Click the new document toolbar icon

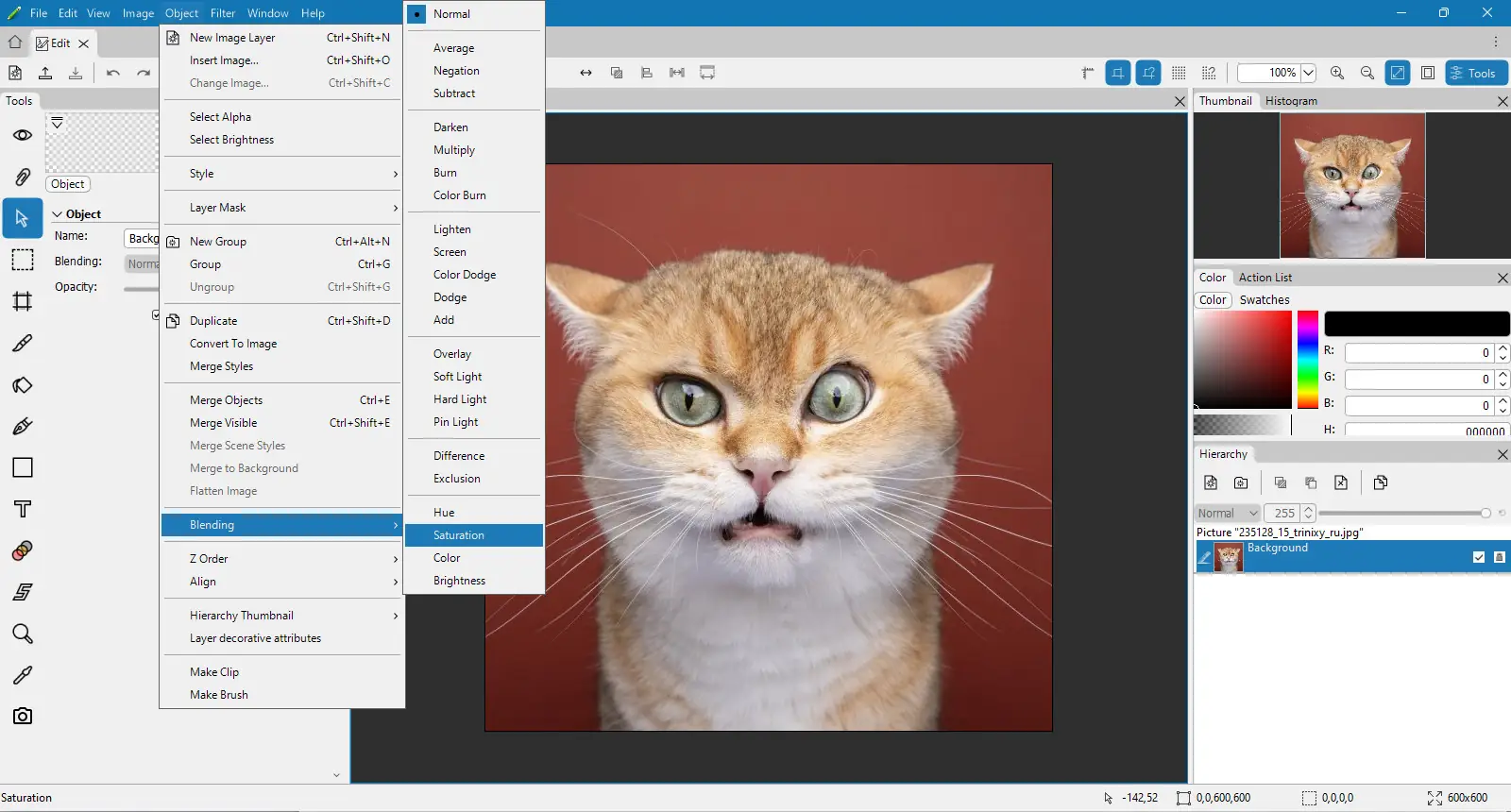(x=15, y=73)
